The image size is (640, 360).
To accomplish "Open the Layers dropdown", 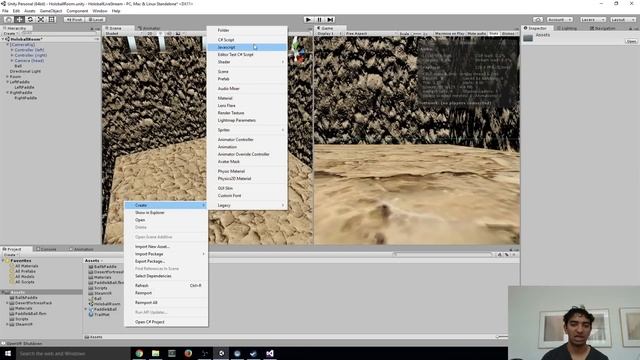I will [x=592, y=20].
